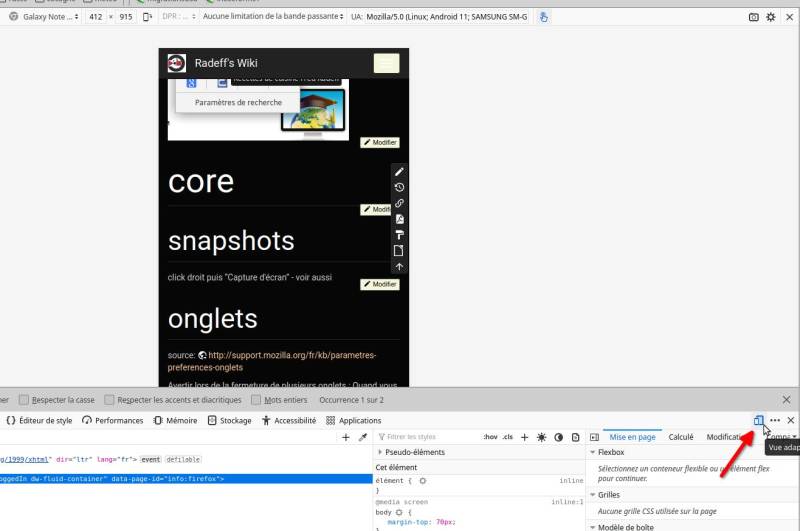Viewport: 800px width, 531px height.
Task: Toggle touch simulation icon
Action: point(544,17)
